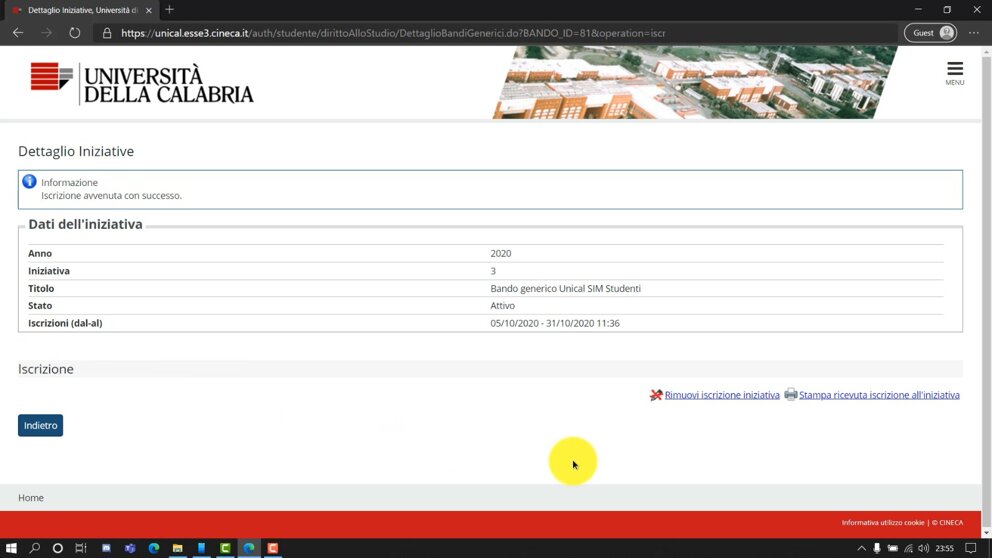This screenshot has height=558, width=992.
Task: Open File Explorer from taskbar
Action: coord(178,548)
